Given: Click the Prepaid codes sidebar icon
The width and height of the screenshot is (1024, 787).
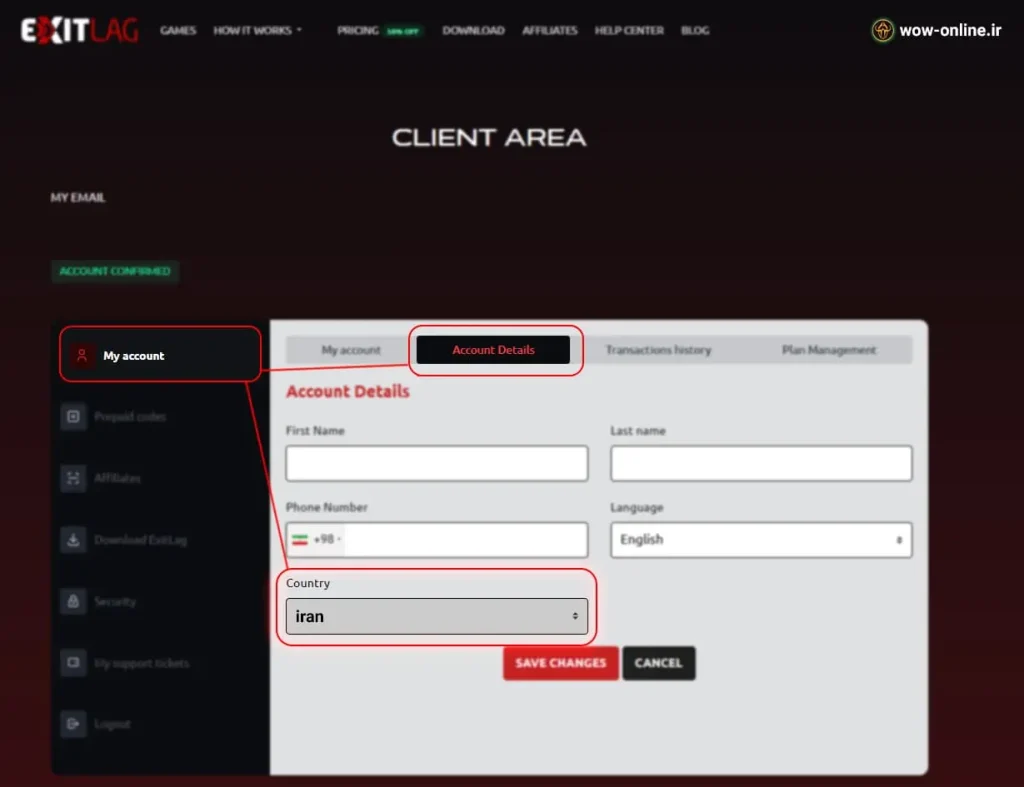Looking at the screenshot, I should pos(73,417).
